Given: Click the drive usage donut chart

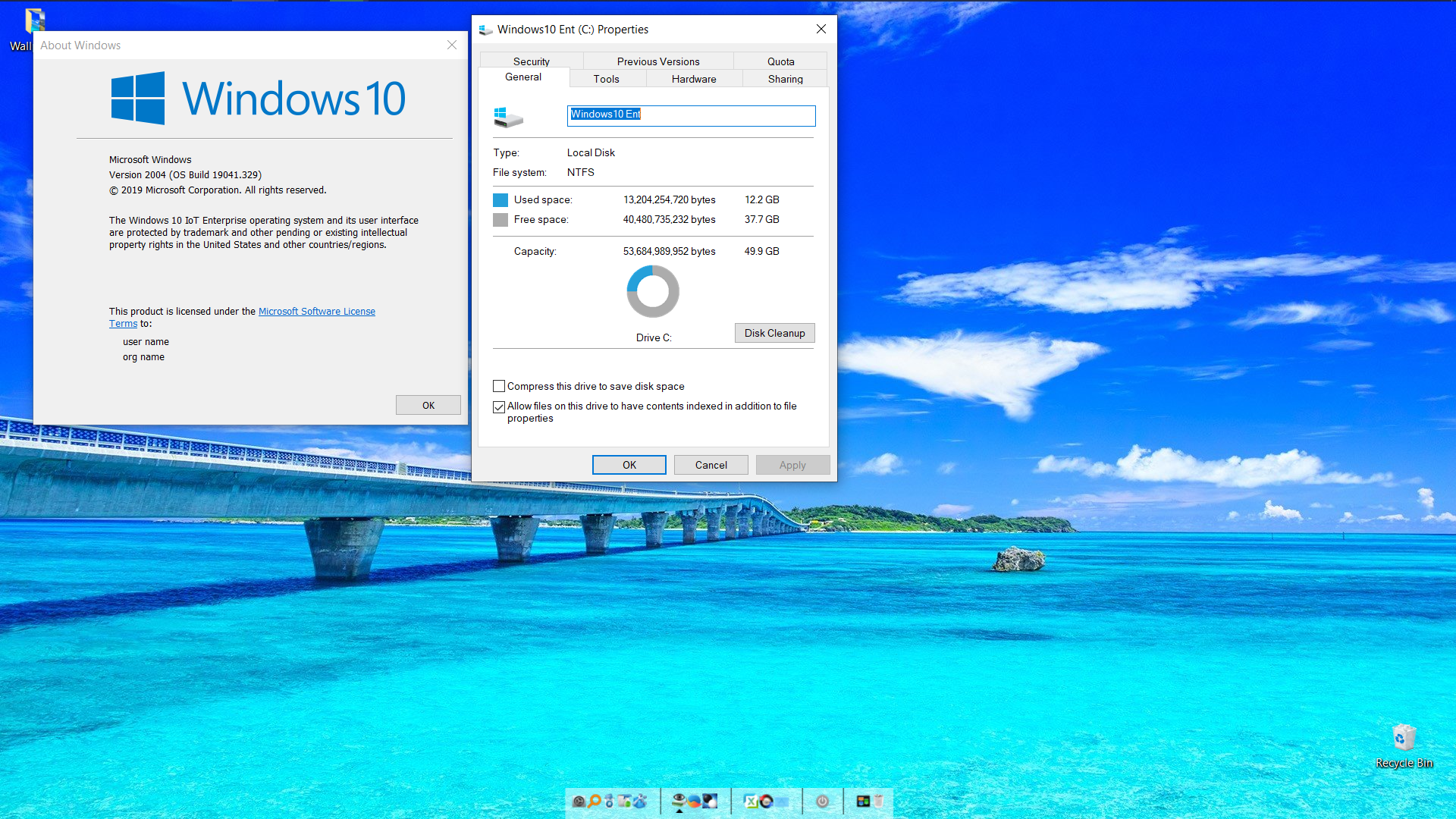Looking at the screenshot, I should tap(653, 291).
